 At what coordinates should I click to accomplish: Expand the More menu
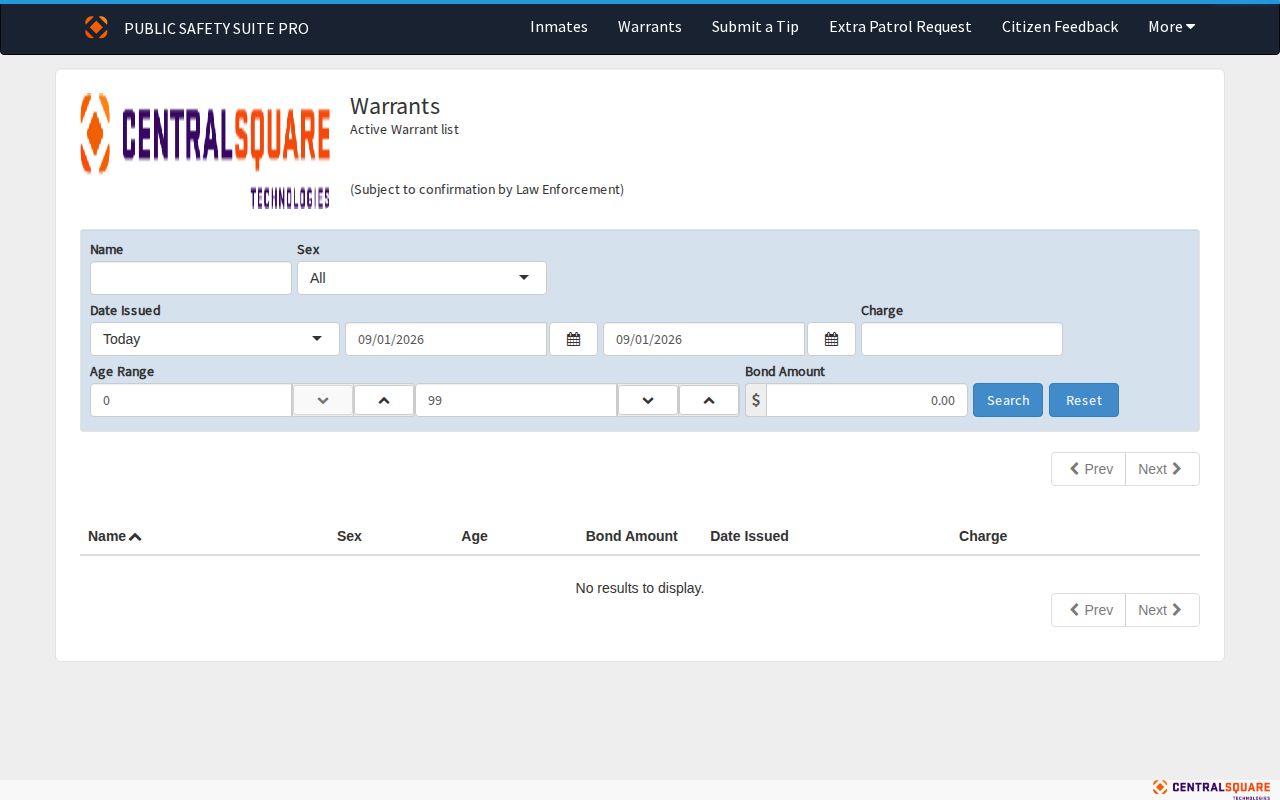pos(1172,27)
